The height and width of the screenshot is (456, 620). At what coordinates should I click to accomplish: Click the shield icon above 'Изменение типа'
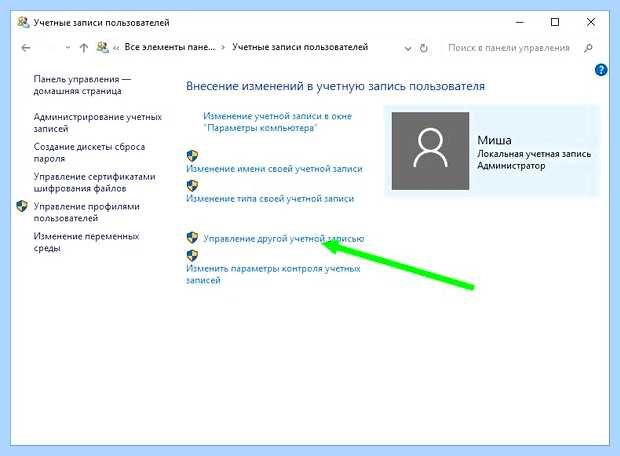pos(192,185)
